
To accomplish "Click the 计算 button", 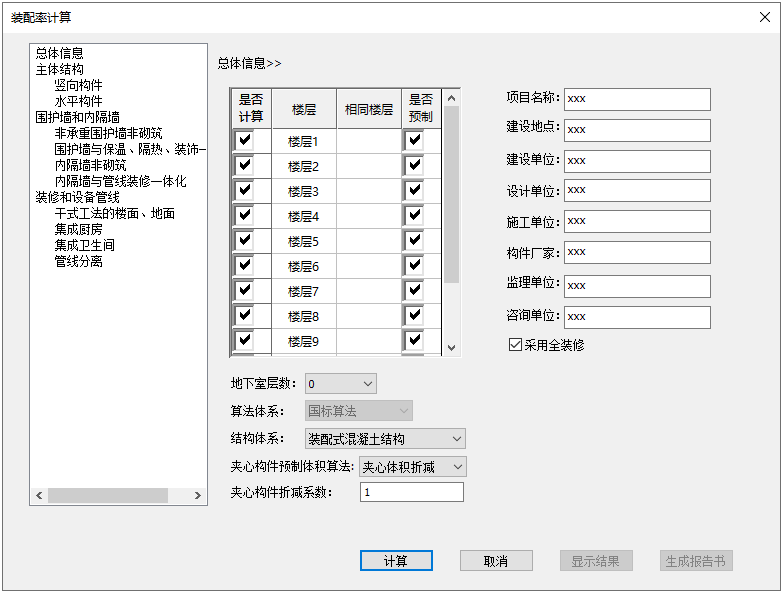I will point(396,561).
